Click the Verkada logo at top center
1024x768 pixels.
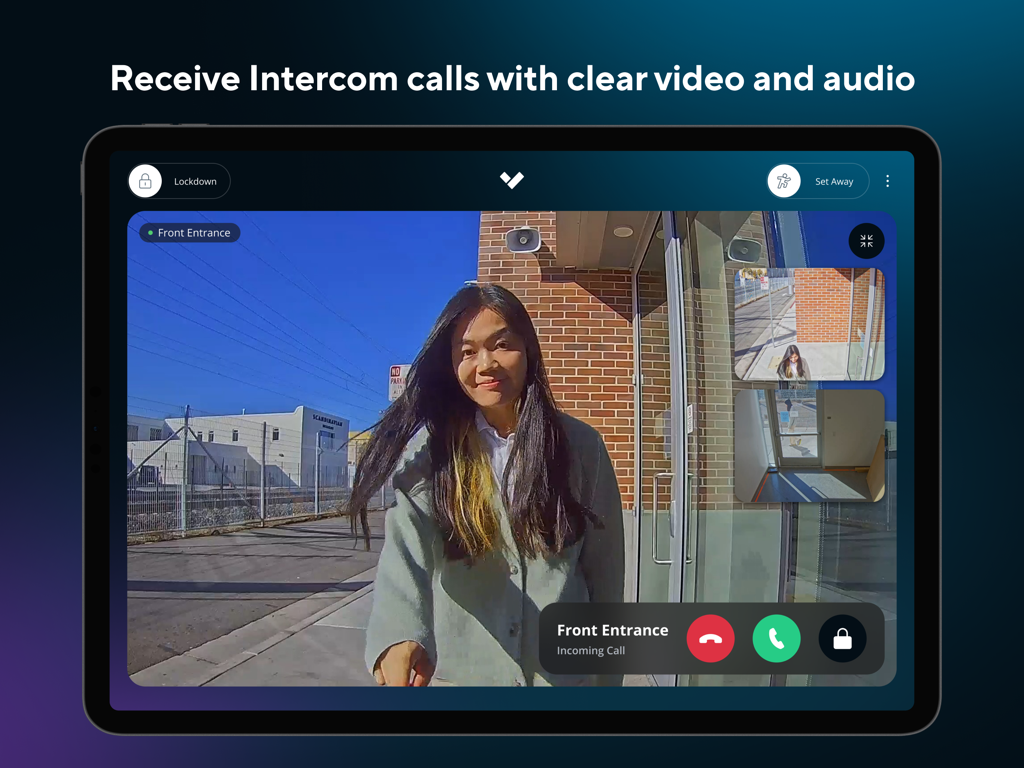tap(512, 180)
